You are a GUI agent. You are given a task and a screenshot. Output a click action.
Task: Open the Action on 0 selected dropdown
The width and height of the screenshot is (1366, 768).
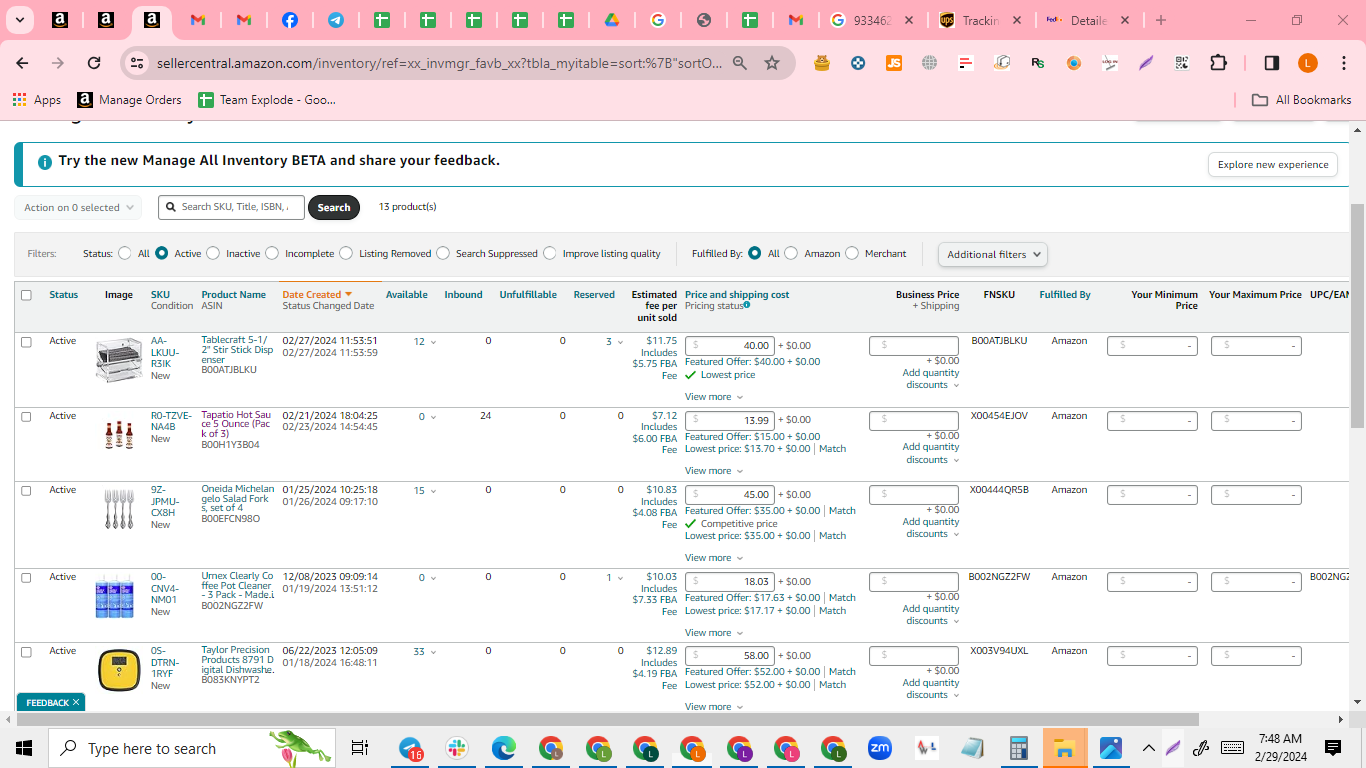pyautogui.click(x=78, y=208)
